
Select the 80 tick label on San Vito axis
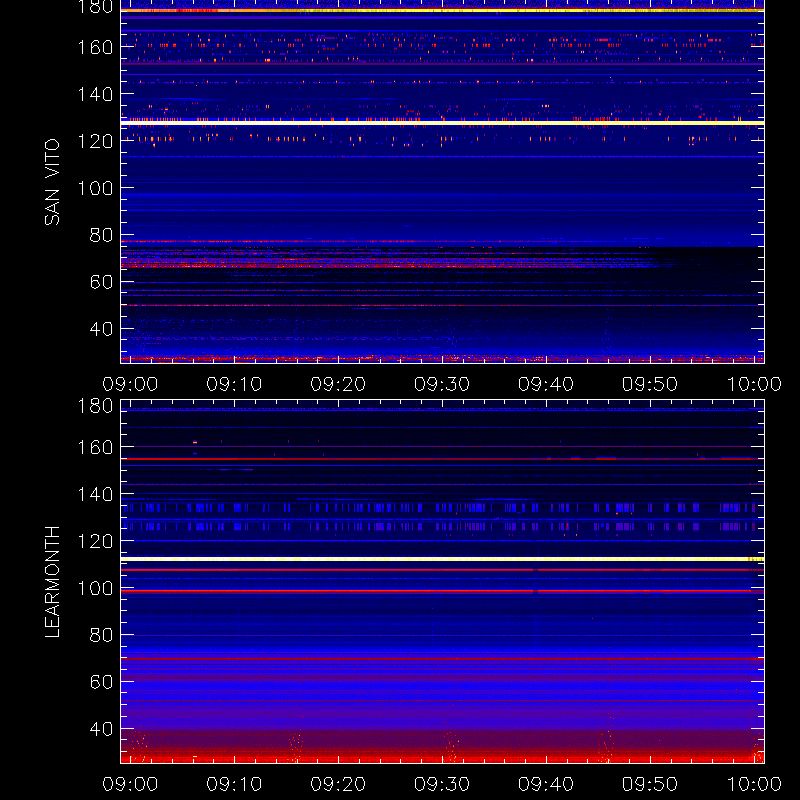pos(101,235)
